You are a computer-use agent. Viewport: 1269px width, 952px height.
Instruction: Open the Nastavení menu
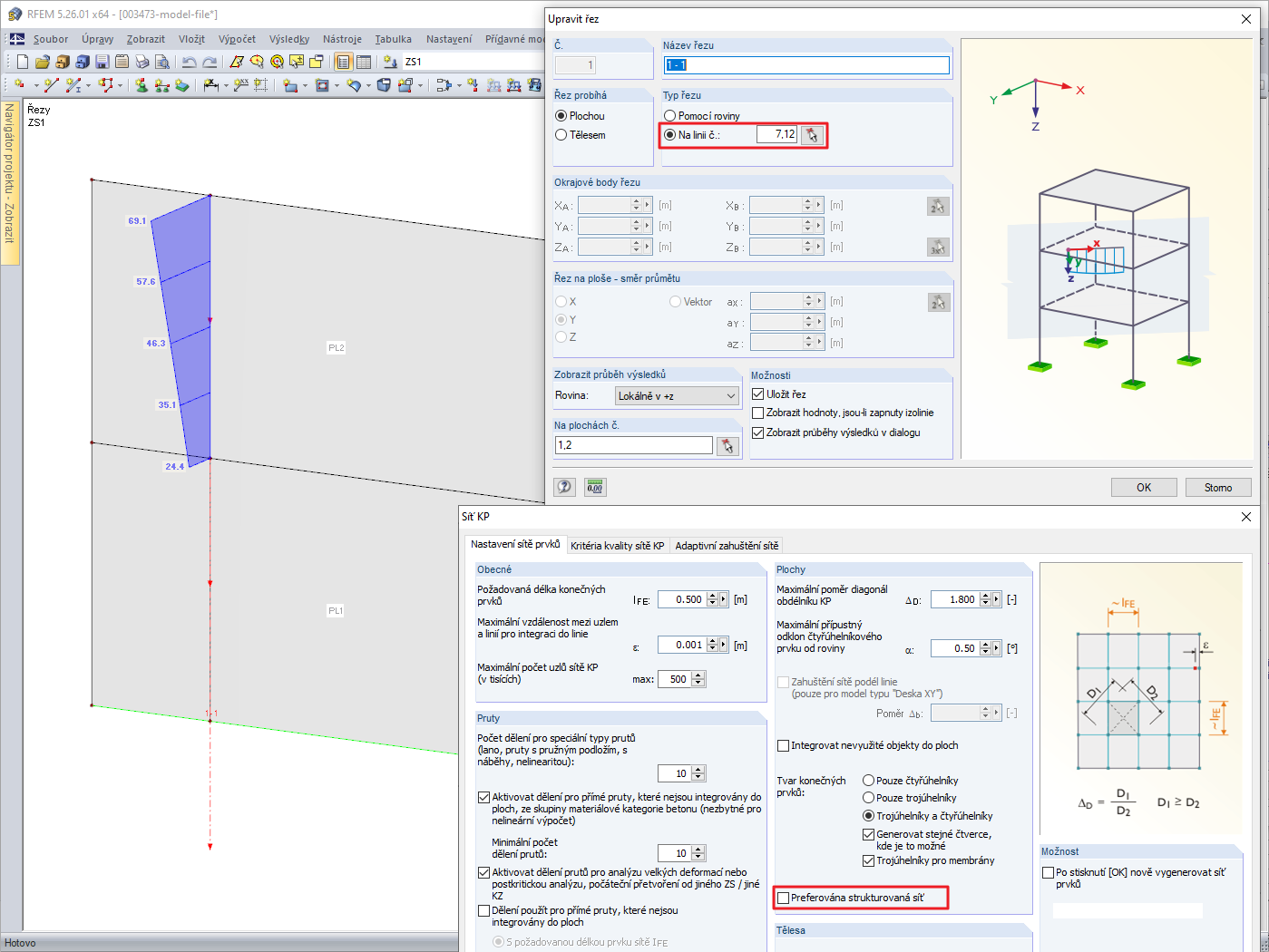pos(449,39)
